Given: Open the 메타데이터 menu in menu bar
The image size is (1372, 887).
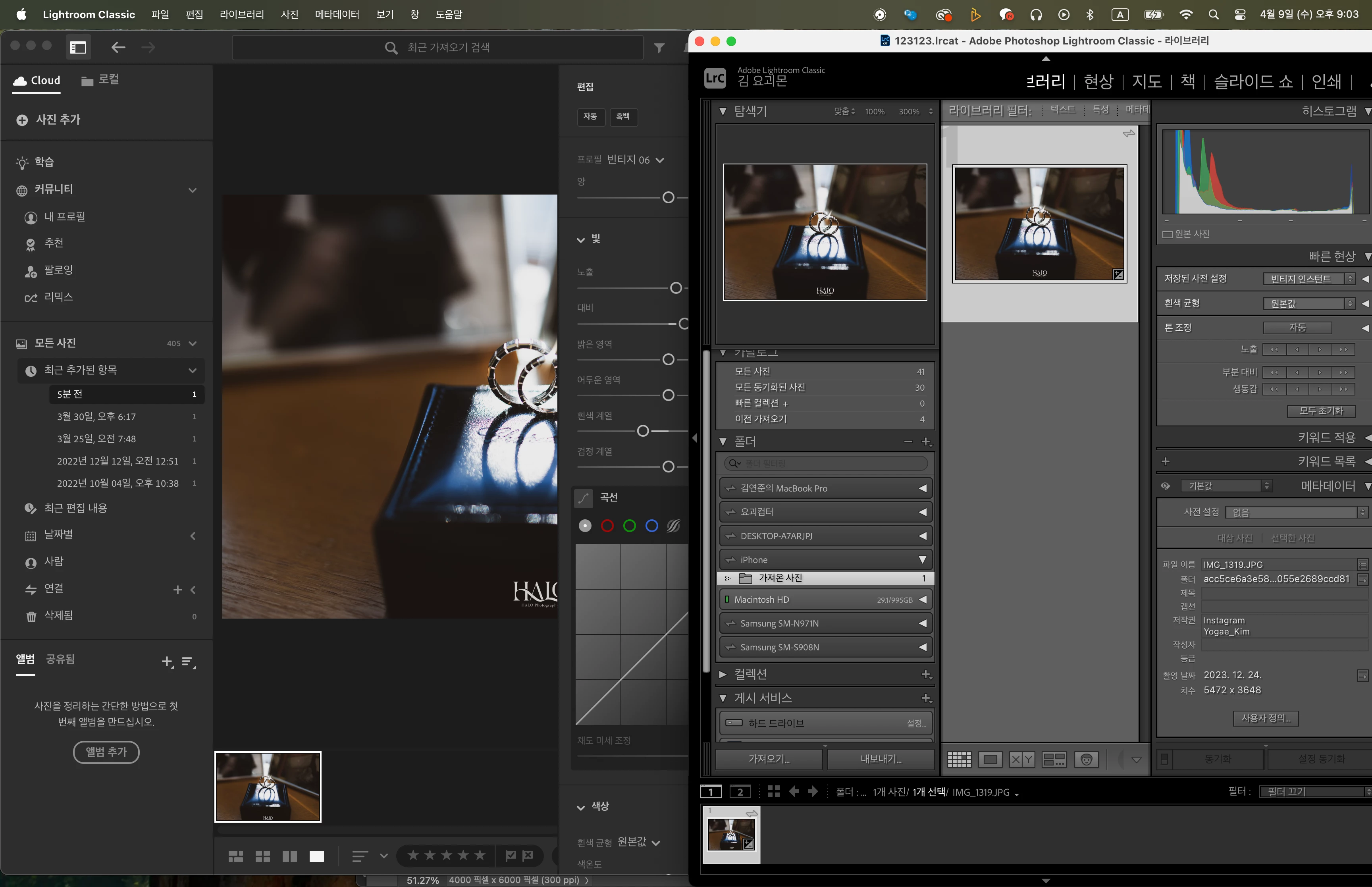Looking at the screenshot, I should coord(337,14).
